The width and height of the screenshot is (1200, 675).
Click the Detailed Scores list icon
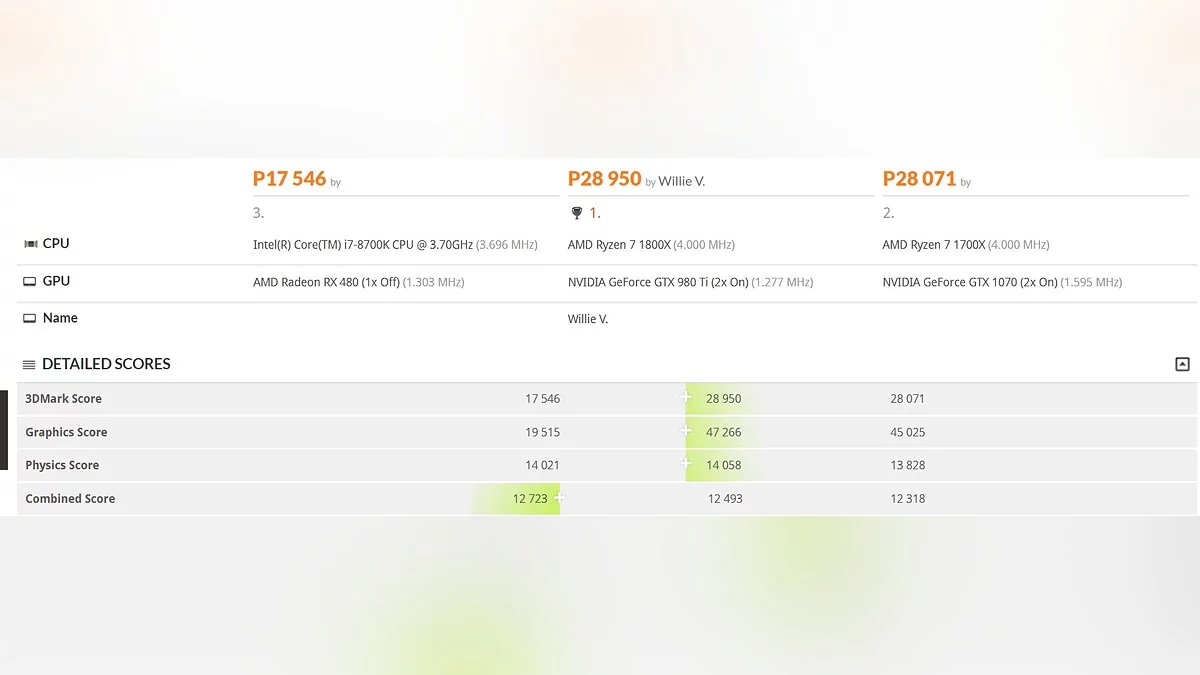pos(29,365)
